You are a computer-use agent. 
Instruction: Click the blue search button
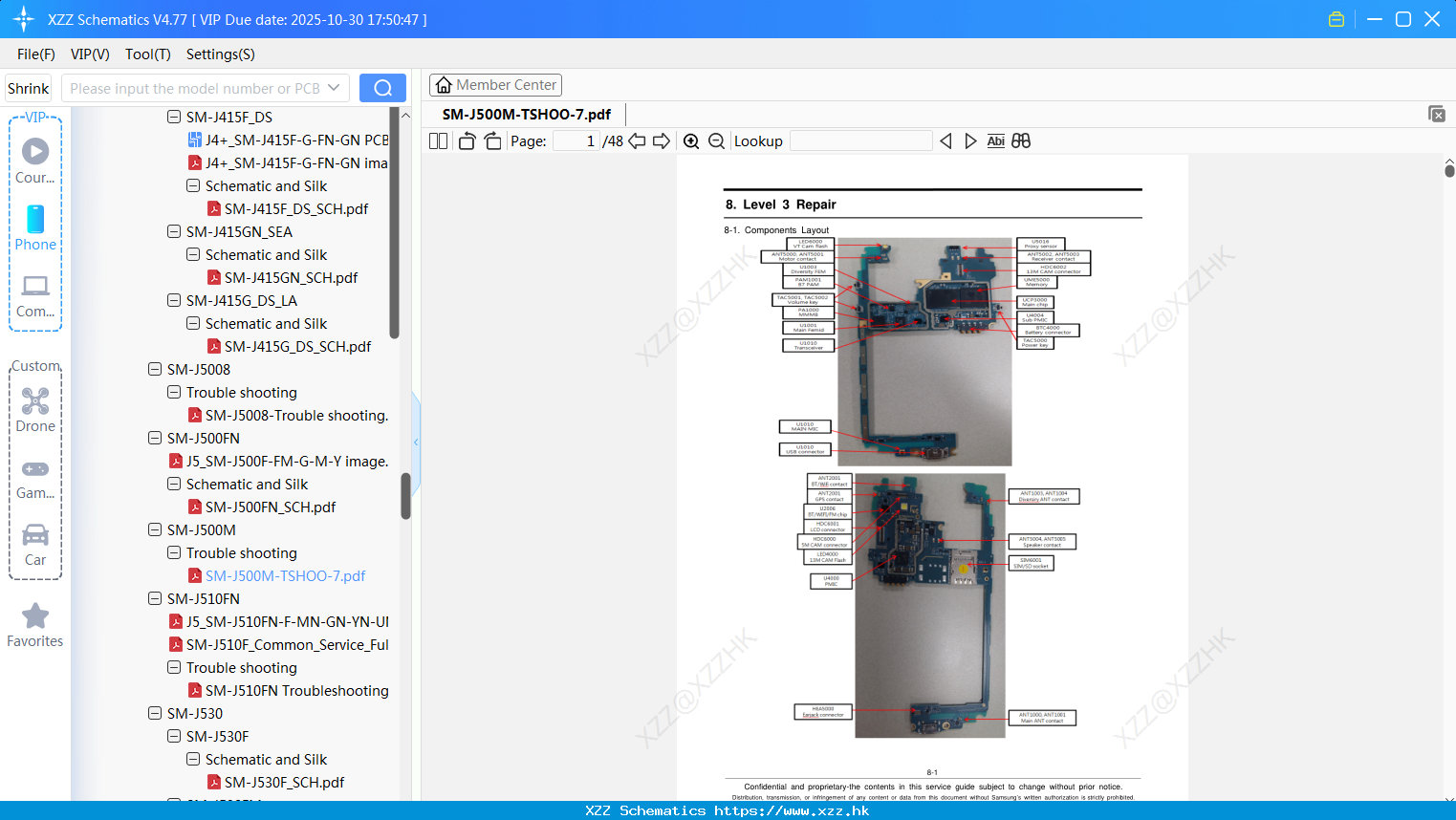click(x=382, y=88)
